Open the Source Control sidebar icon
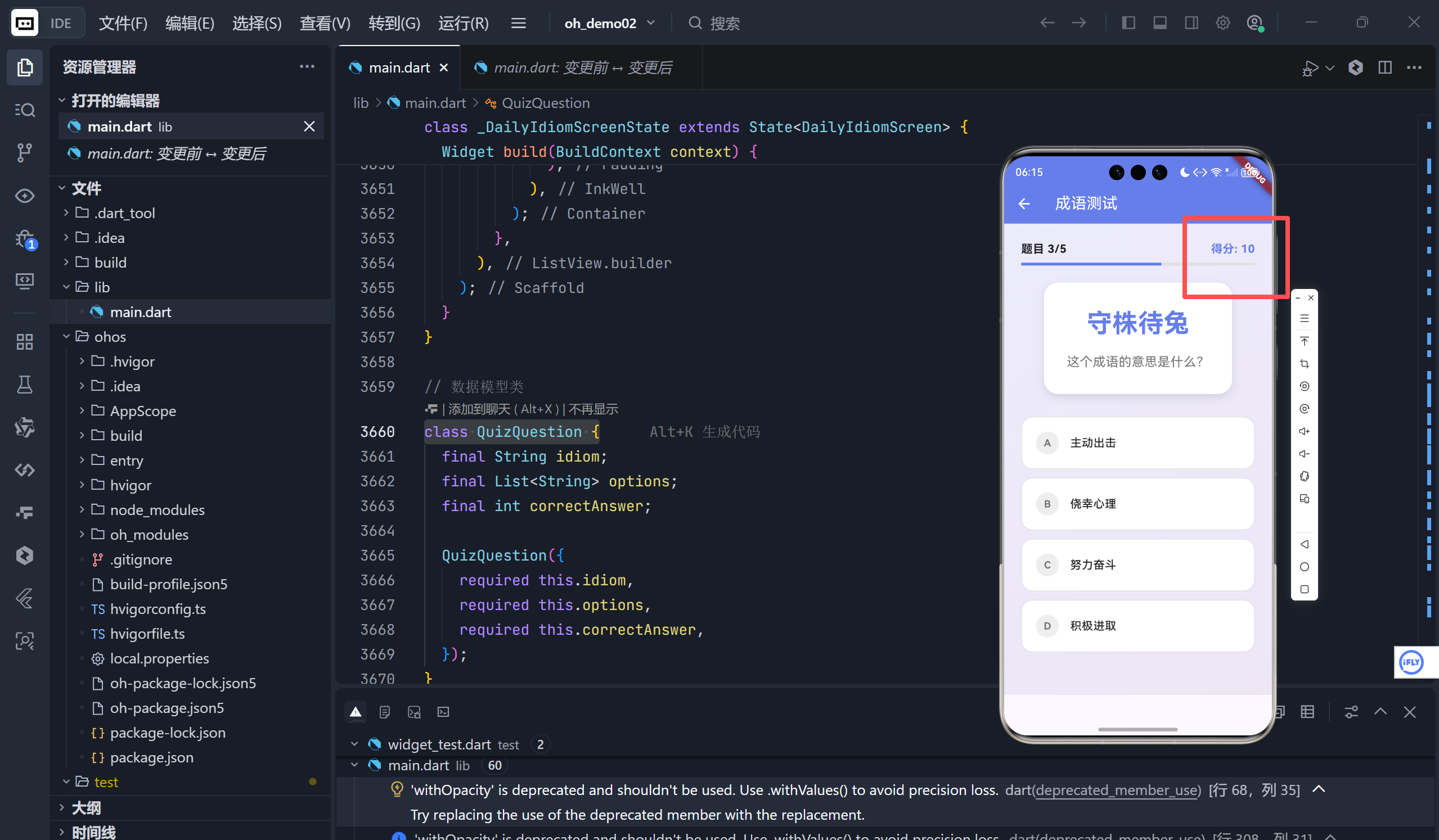This screenshot has height=840, width=1439. [x=24, y=152]
